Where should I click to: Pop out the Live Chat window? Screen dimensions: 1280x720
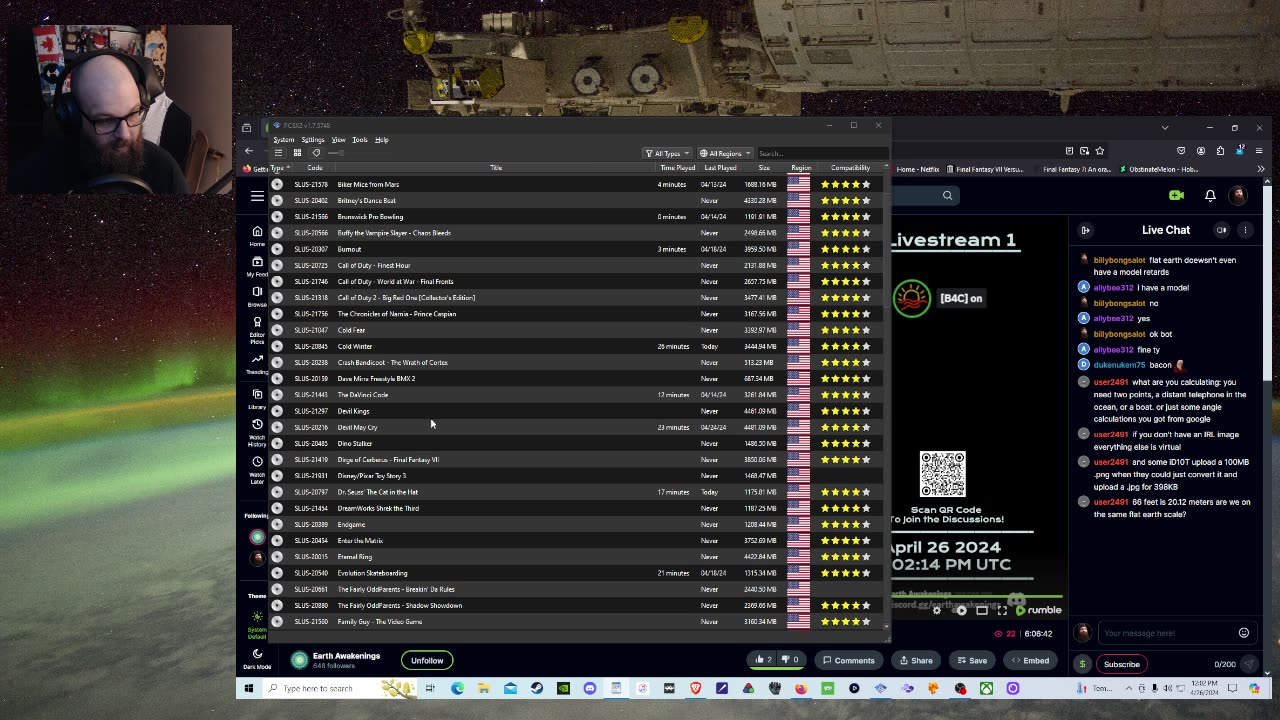[1221, 230]
